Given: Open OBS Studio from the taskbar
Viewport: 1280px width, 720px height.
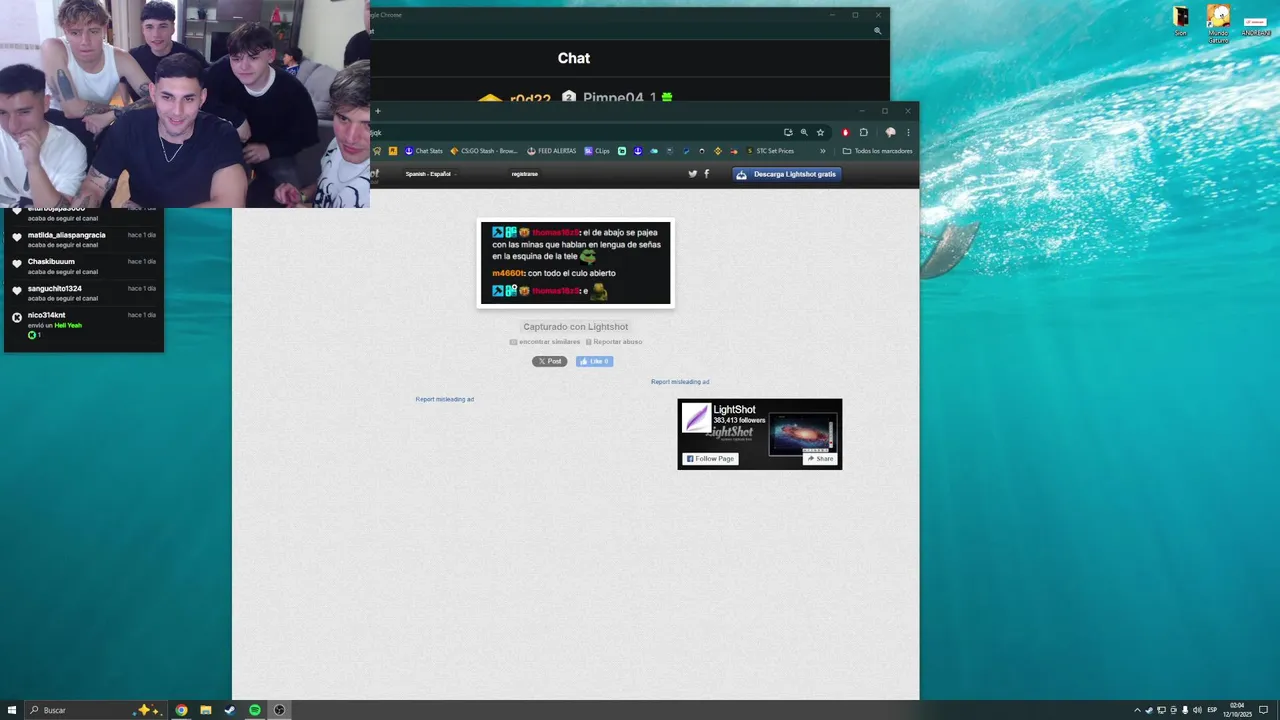Looking at the screenshot, I should click(279, 710).
